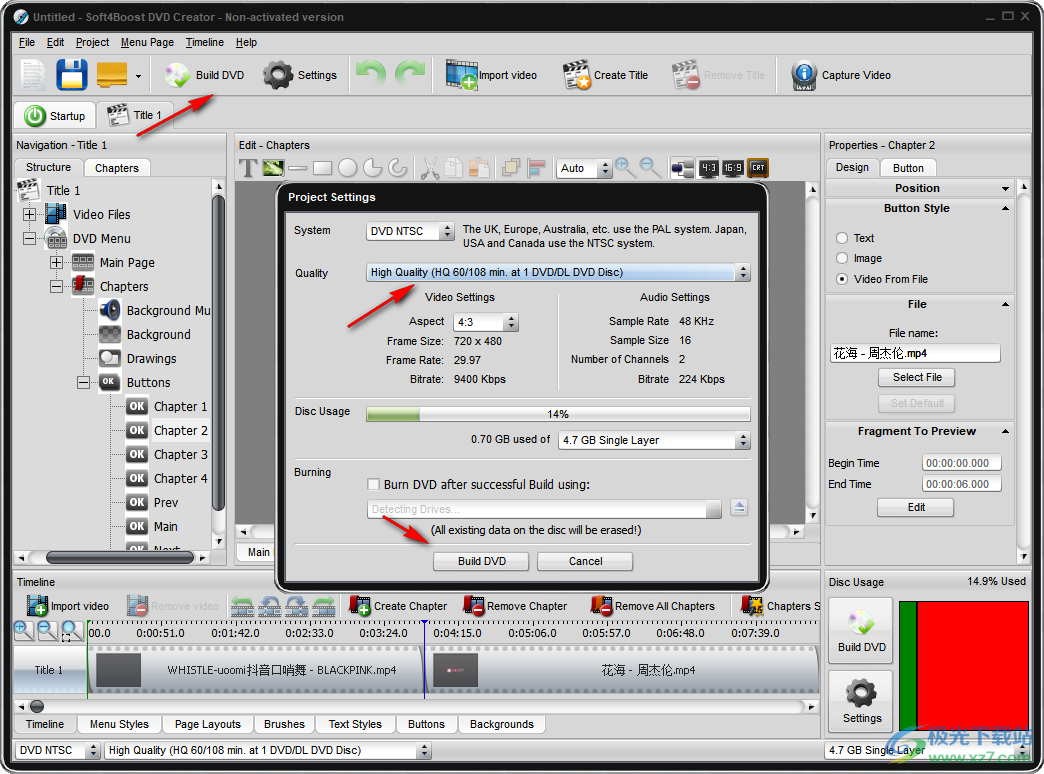Screen dimensions: 1044x774
Task: Open the System DVD NTSC dropdown
Action: (x=410, y=231)
